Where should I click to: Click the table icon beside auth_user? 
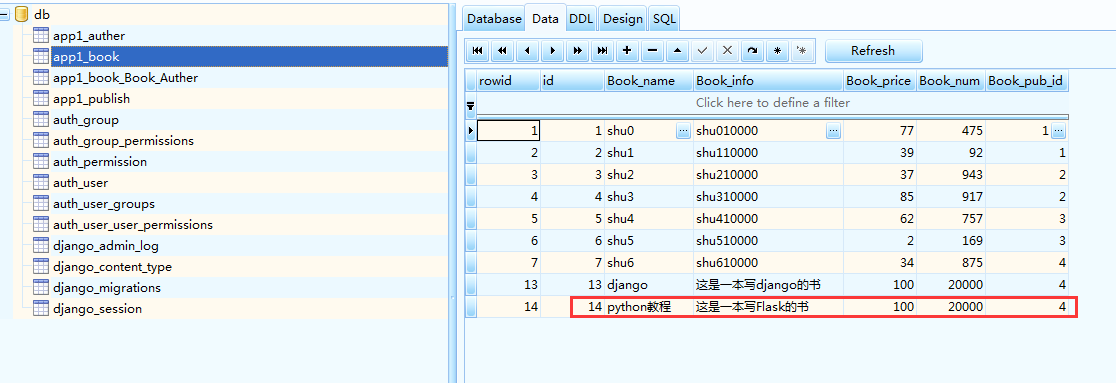[41, 183]
